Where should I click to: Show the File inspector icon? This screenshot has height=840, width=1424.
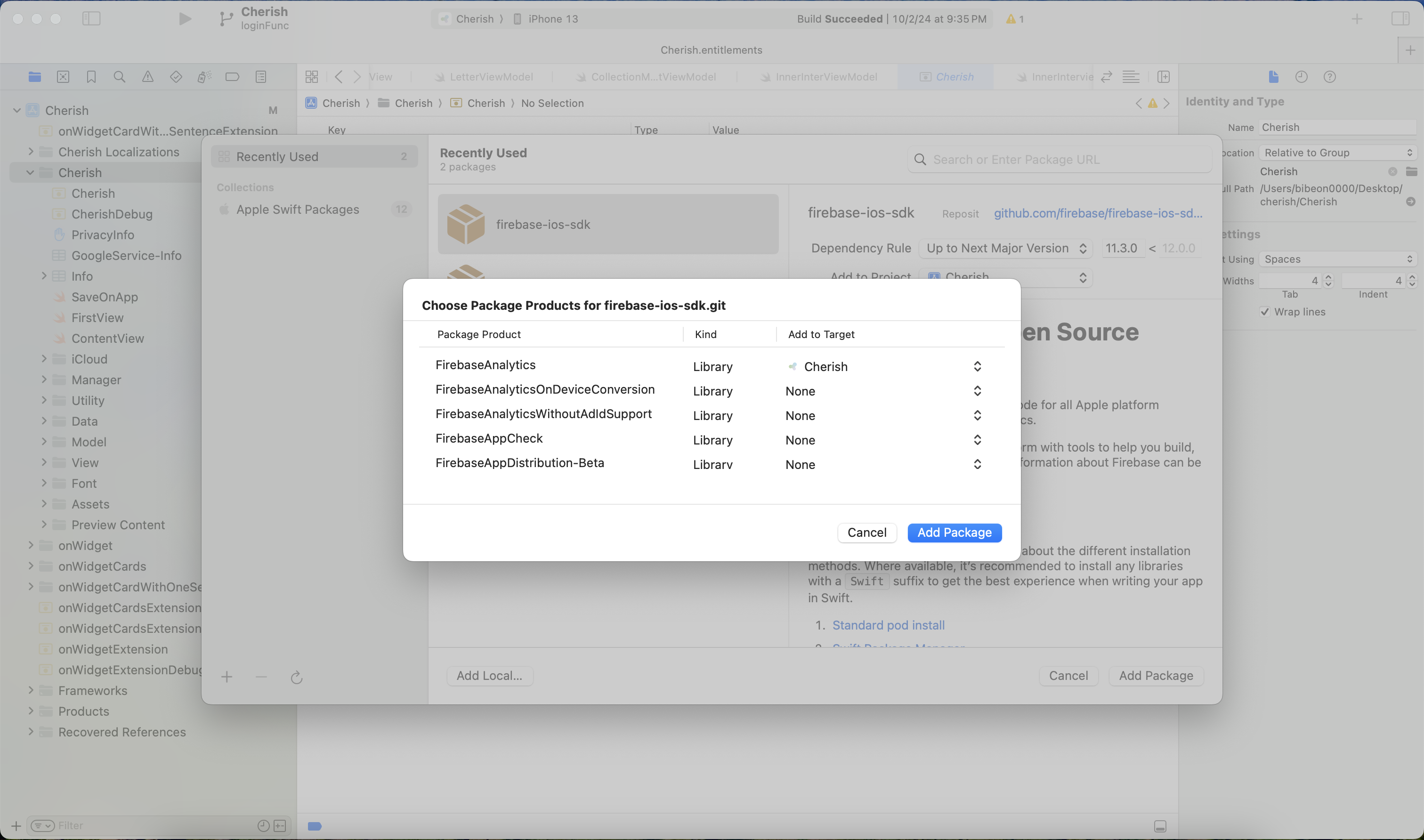coord(1273,77)
